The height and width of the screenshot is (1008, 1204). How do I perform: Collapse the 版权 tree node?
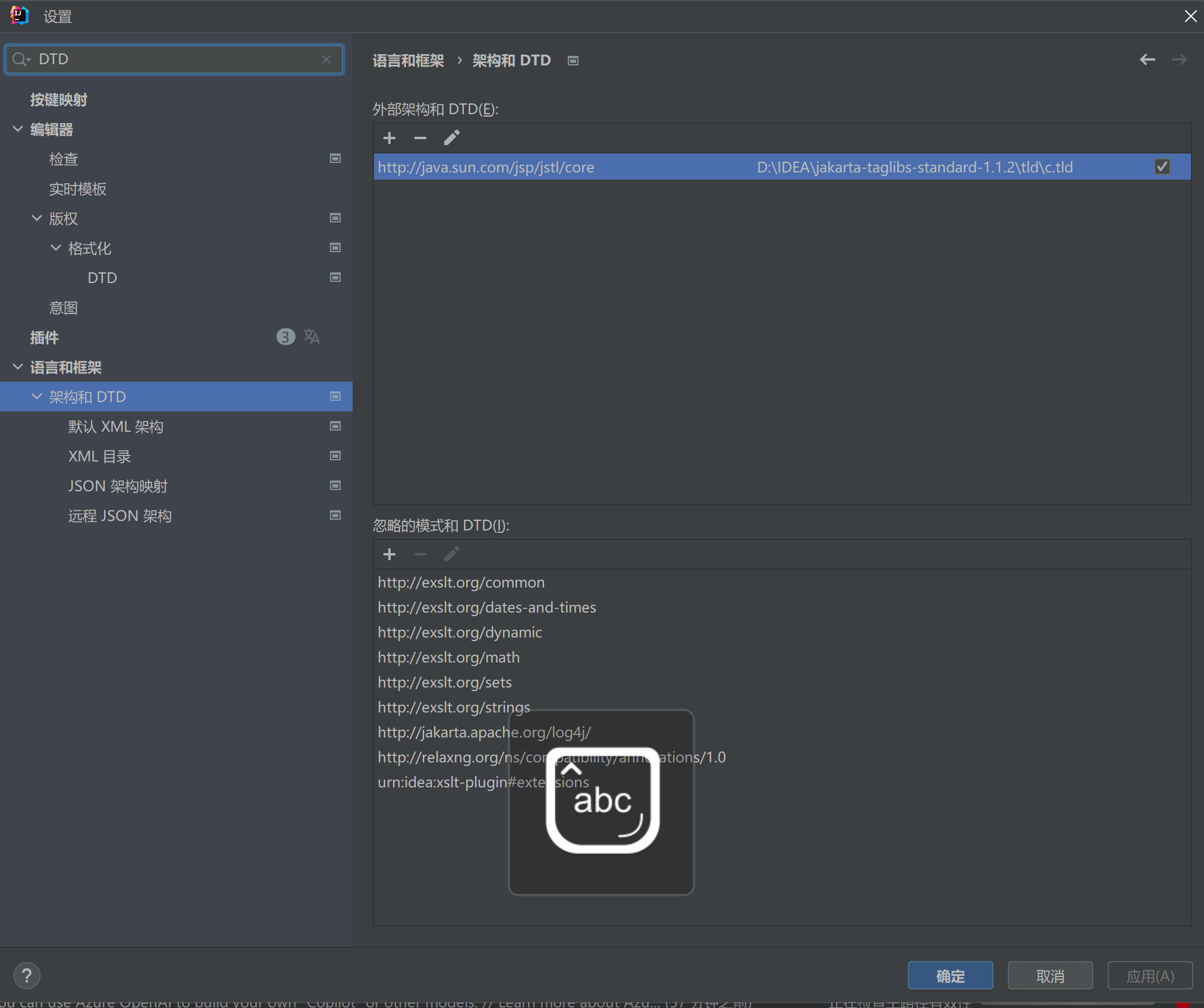(37, 218)
